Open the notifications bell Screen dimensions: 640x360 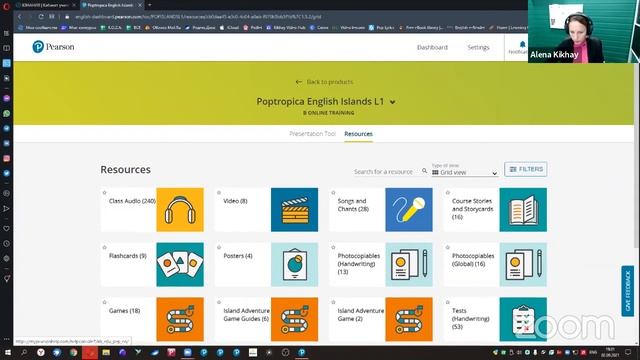(522, 44)
